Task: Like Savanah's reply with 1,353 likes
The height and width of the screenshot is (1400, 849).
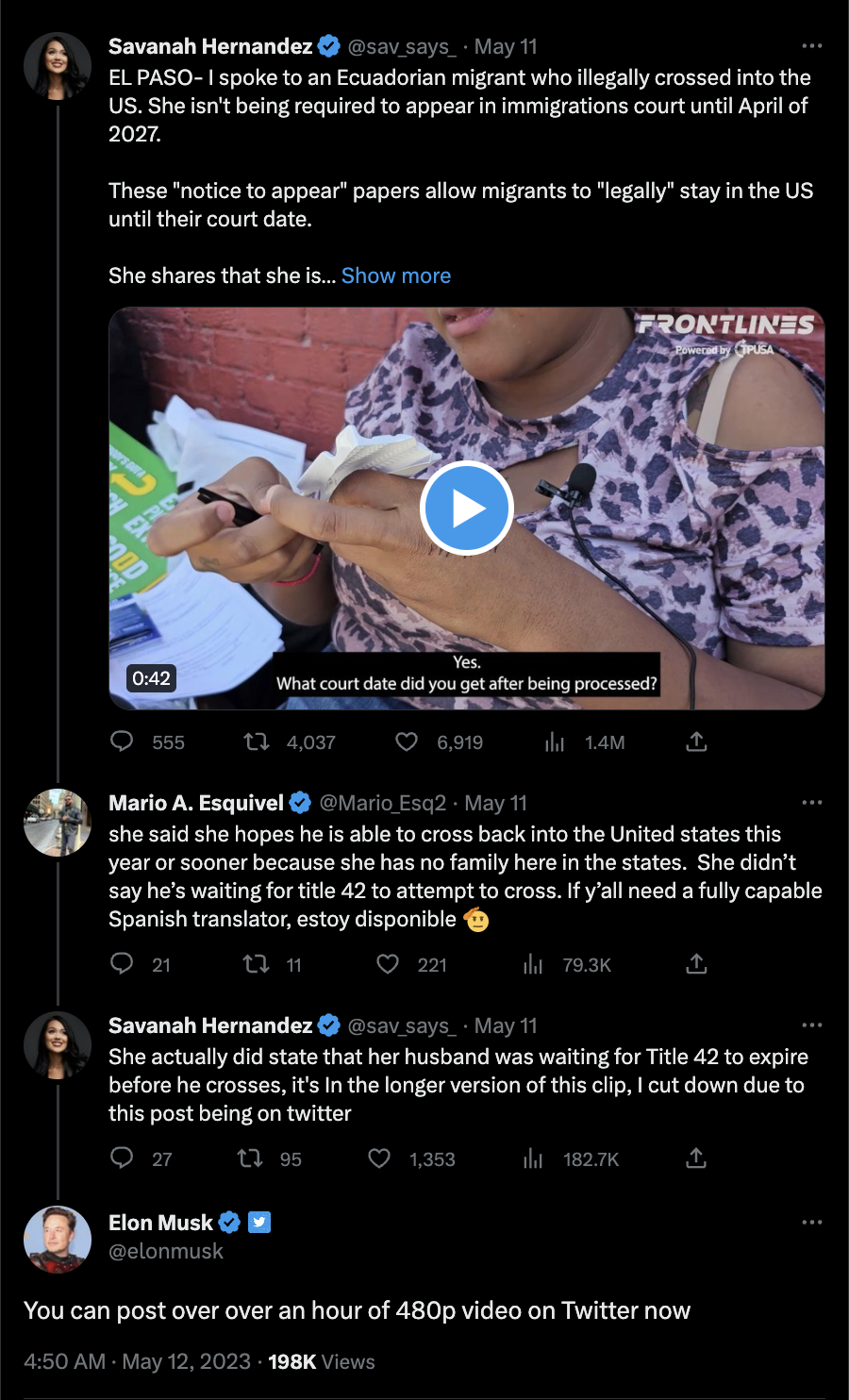Action: pos(379,1158)
